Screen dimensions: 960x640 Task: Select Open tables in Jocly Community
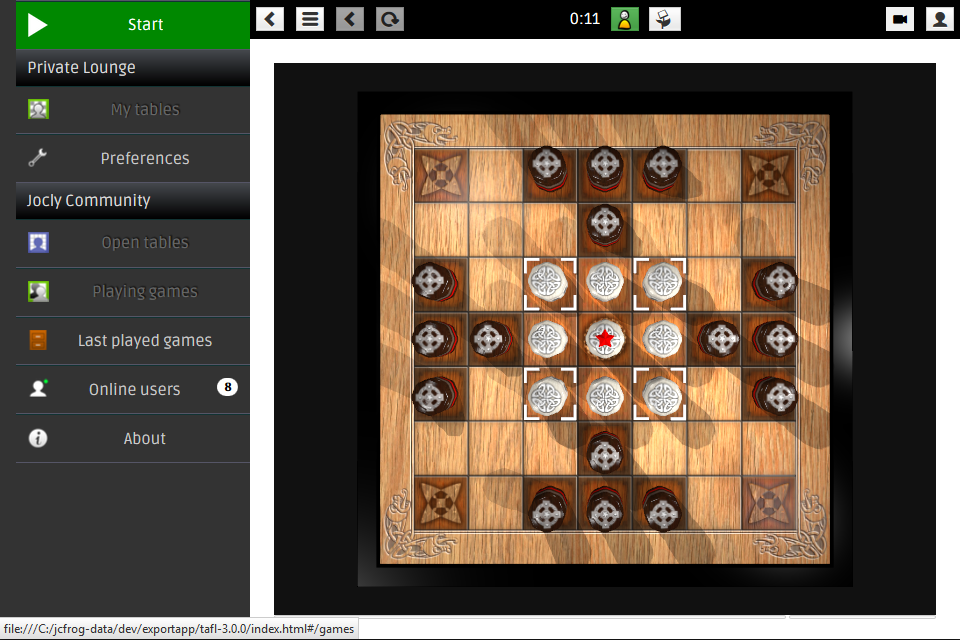tap(144, 243)
